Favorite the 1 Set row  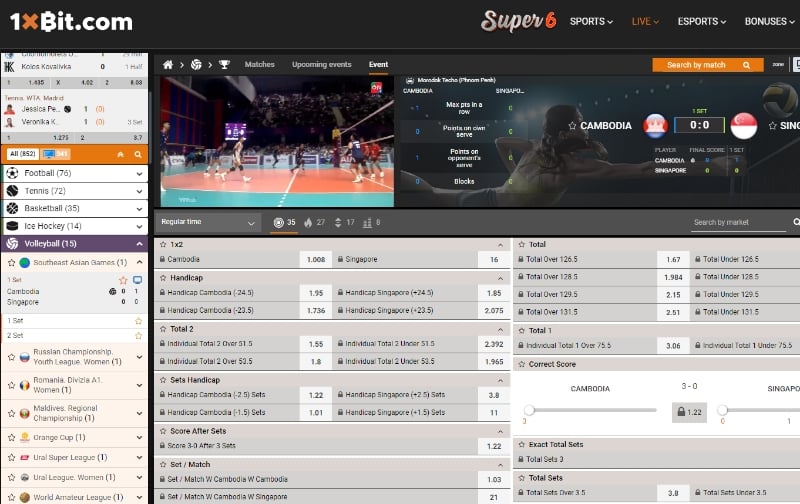click(138, 321)
